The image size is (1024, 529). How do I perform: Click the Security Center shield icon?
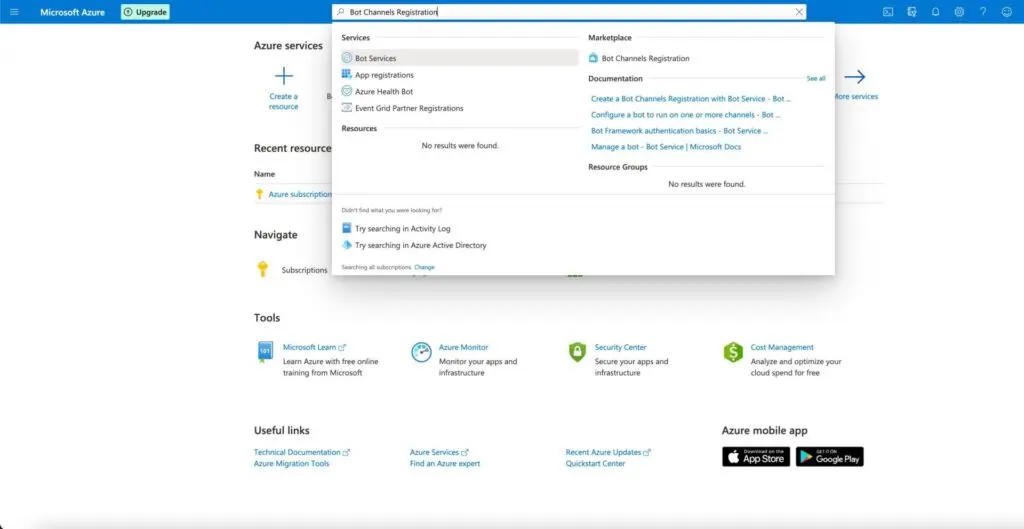coord(577,352)
